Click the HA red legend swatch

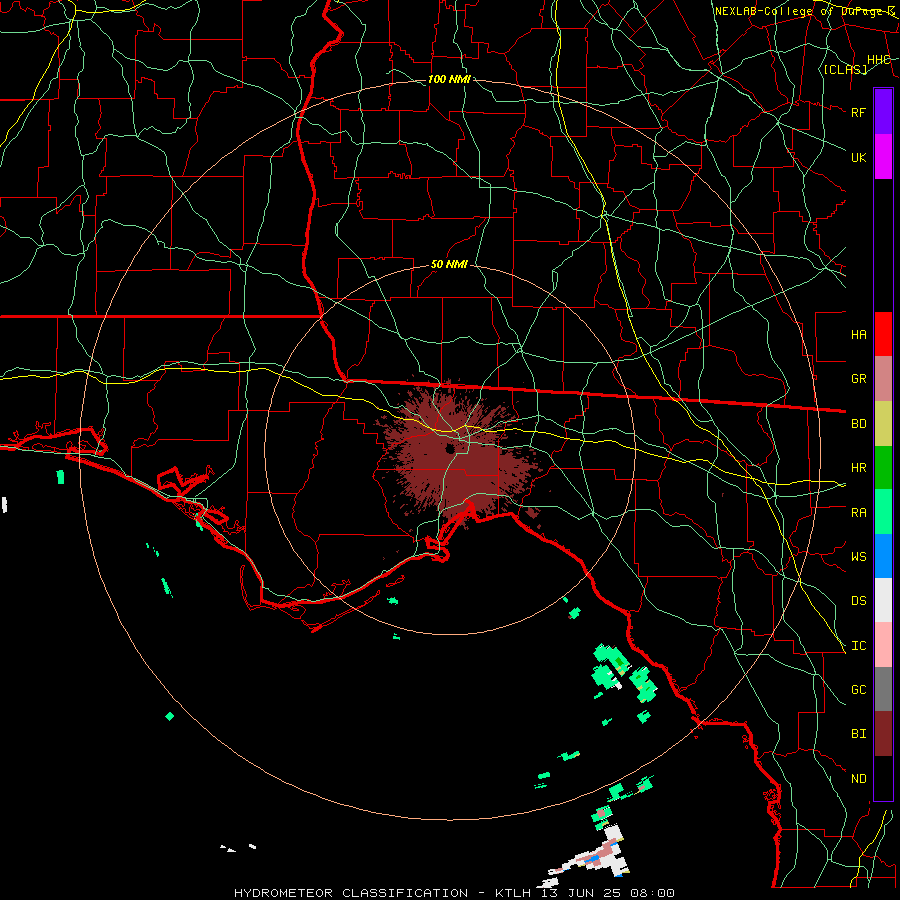coord(883,334)
